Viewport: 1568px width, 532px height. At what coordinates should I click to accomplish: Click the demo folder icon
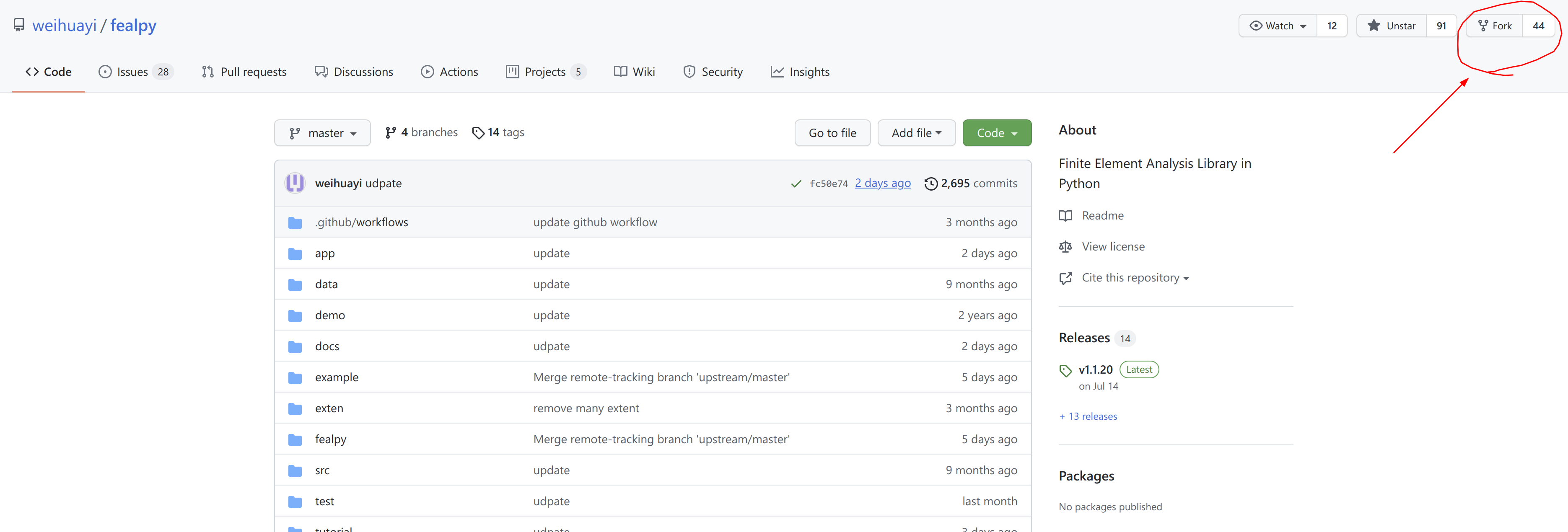(x=295, y=315)
